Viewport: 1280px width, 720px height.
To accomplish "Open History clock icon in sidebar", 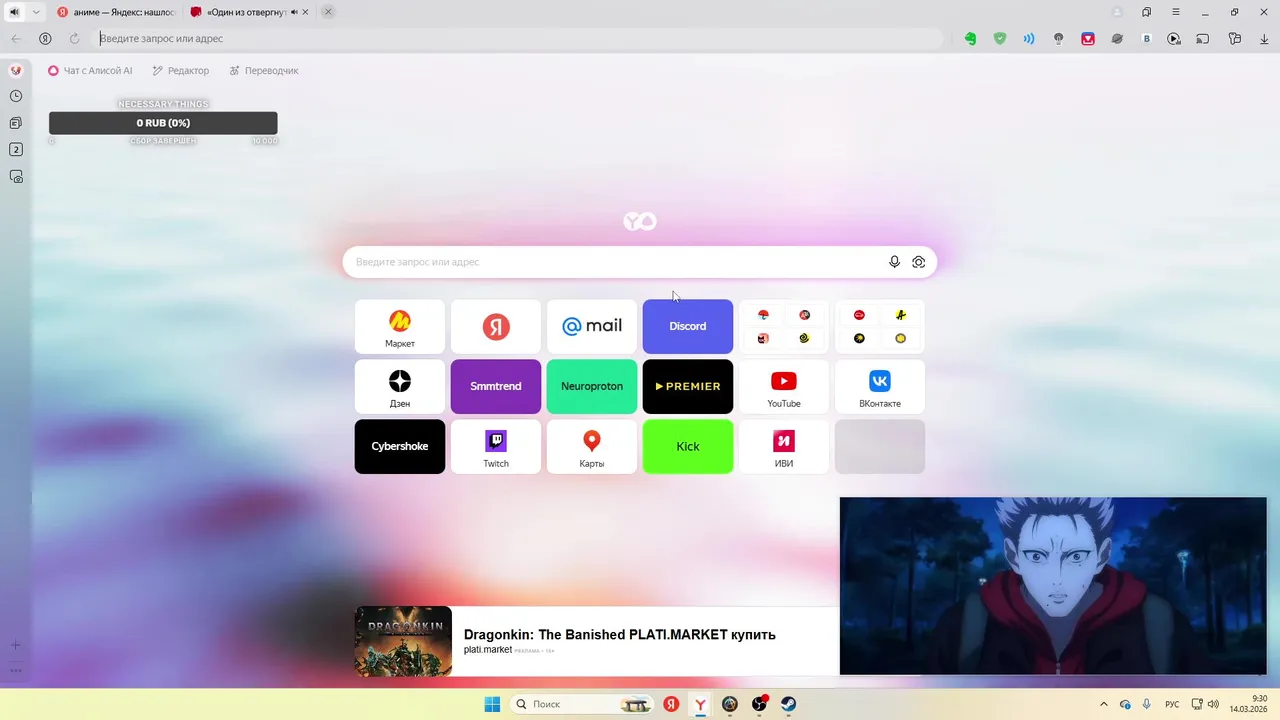I will pos(16,96).
